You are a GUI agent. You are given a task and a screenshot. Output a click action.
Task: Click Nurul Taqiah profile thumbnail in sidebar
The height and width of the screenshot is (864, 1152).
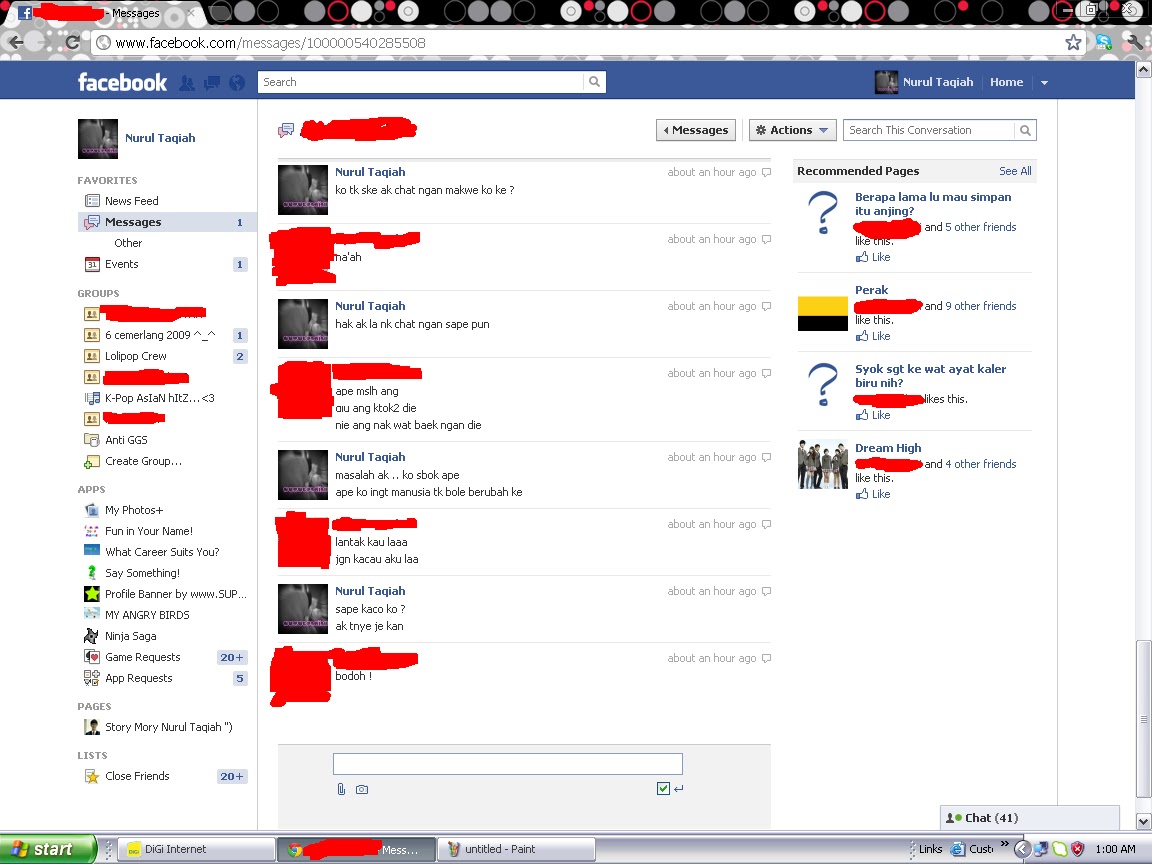[98, 139]
